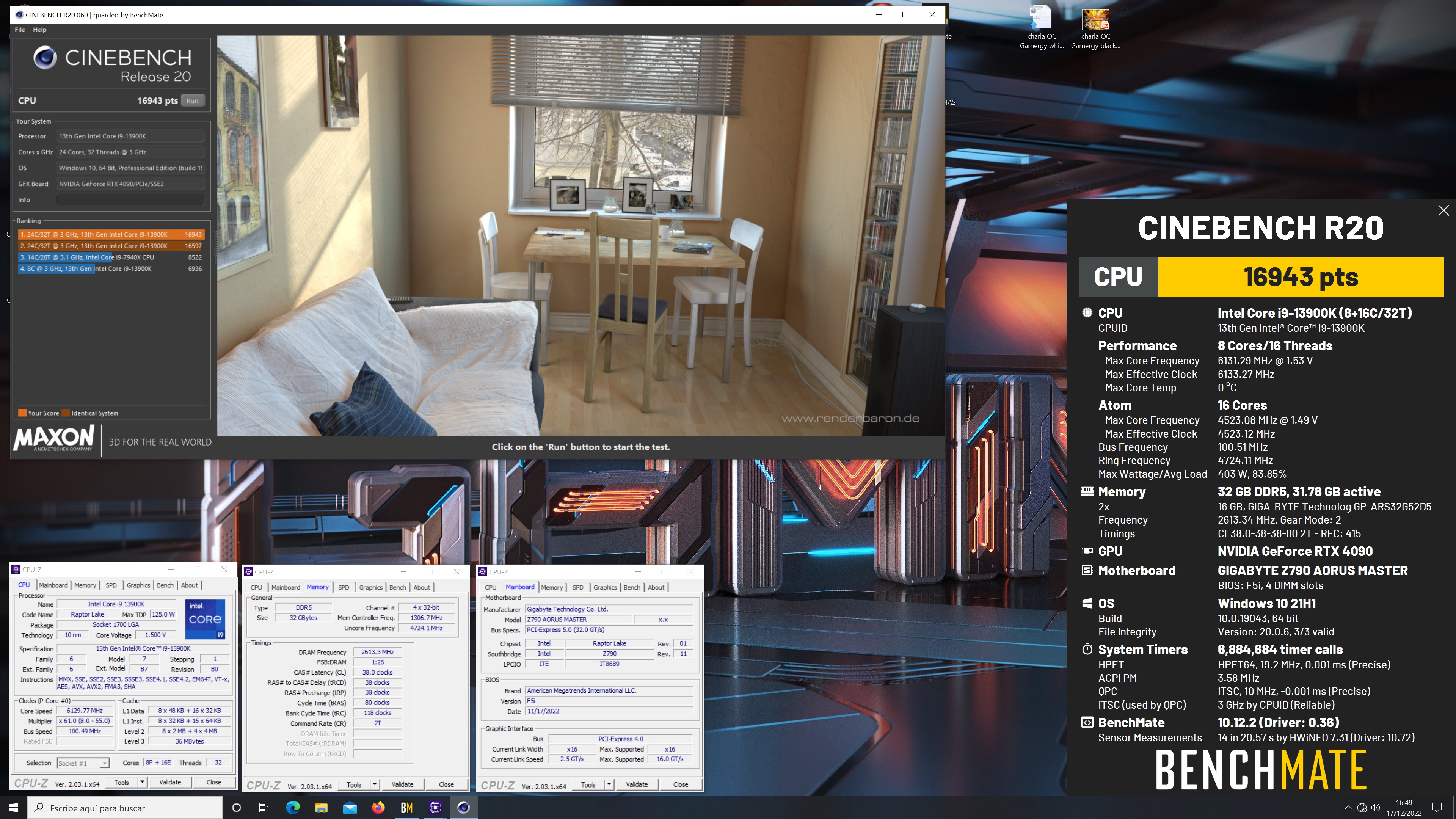Open the Help menu in Cinebench
The height and width of the screenshot is (819, 1456).
(39, 30)
